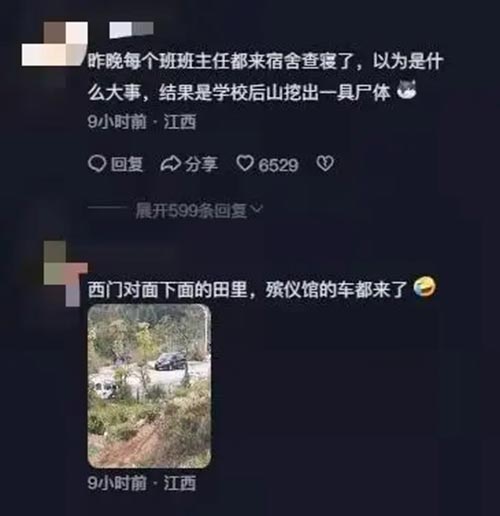Screen dimensions: 500x516
Task: Tap the broken heart dislike icon
Action: (x=325, y=164)
